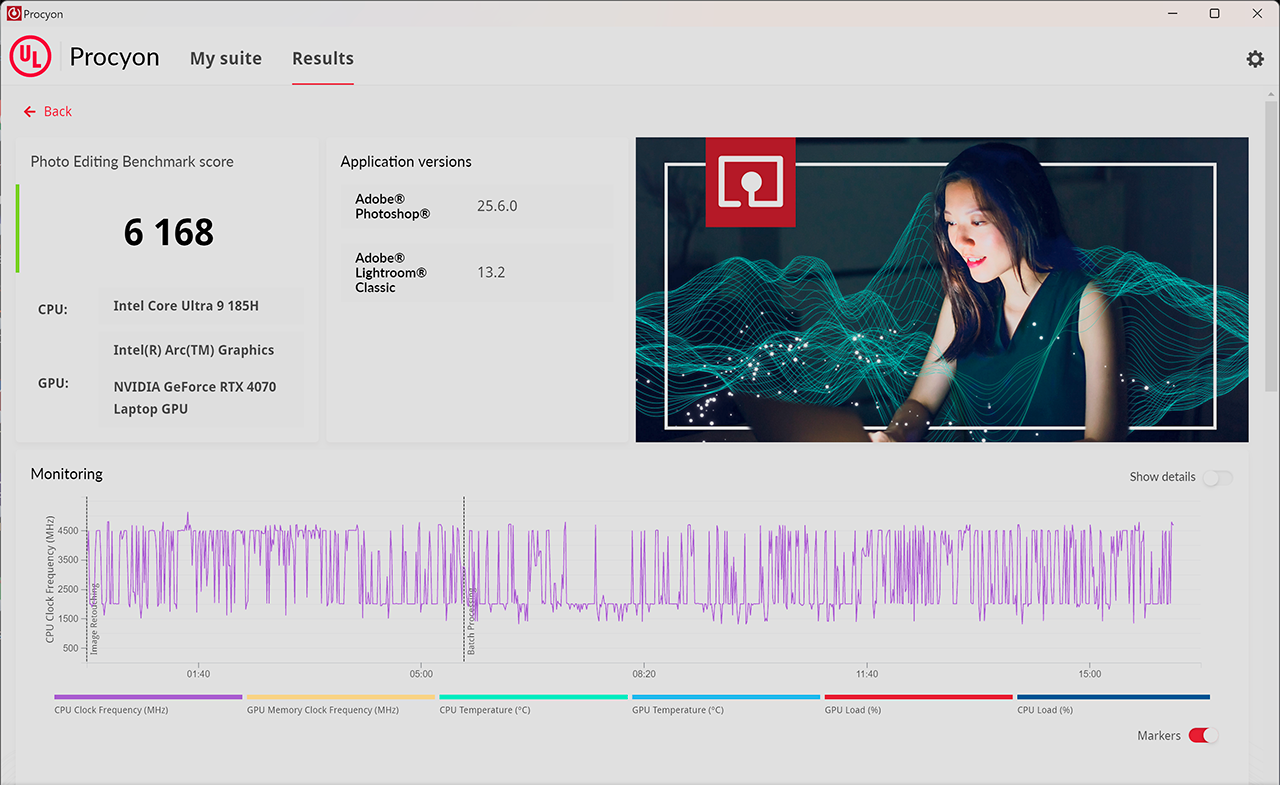The height and width of the screenshot is (785, 1280).
Task: Maximize the Procyon window
Action: (x=1214, y=13)
